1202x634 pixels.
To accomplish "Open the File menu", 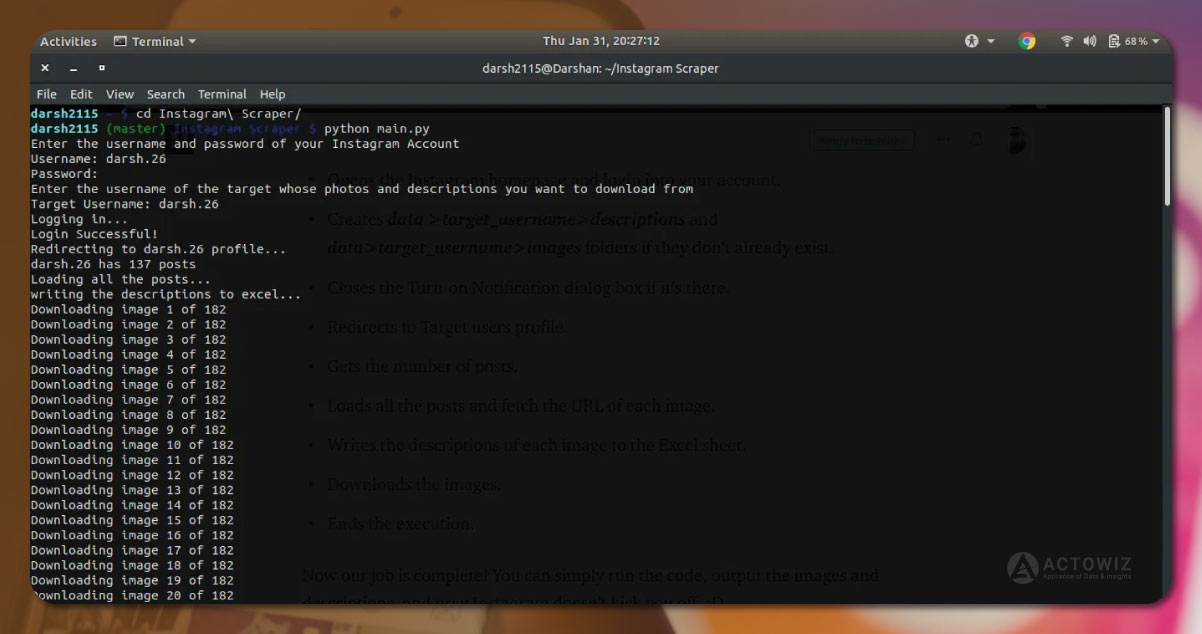I will click(x=46, y=94).
